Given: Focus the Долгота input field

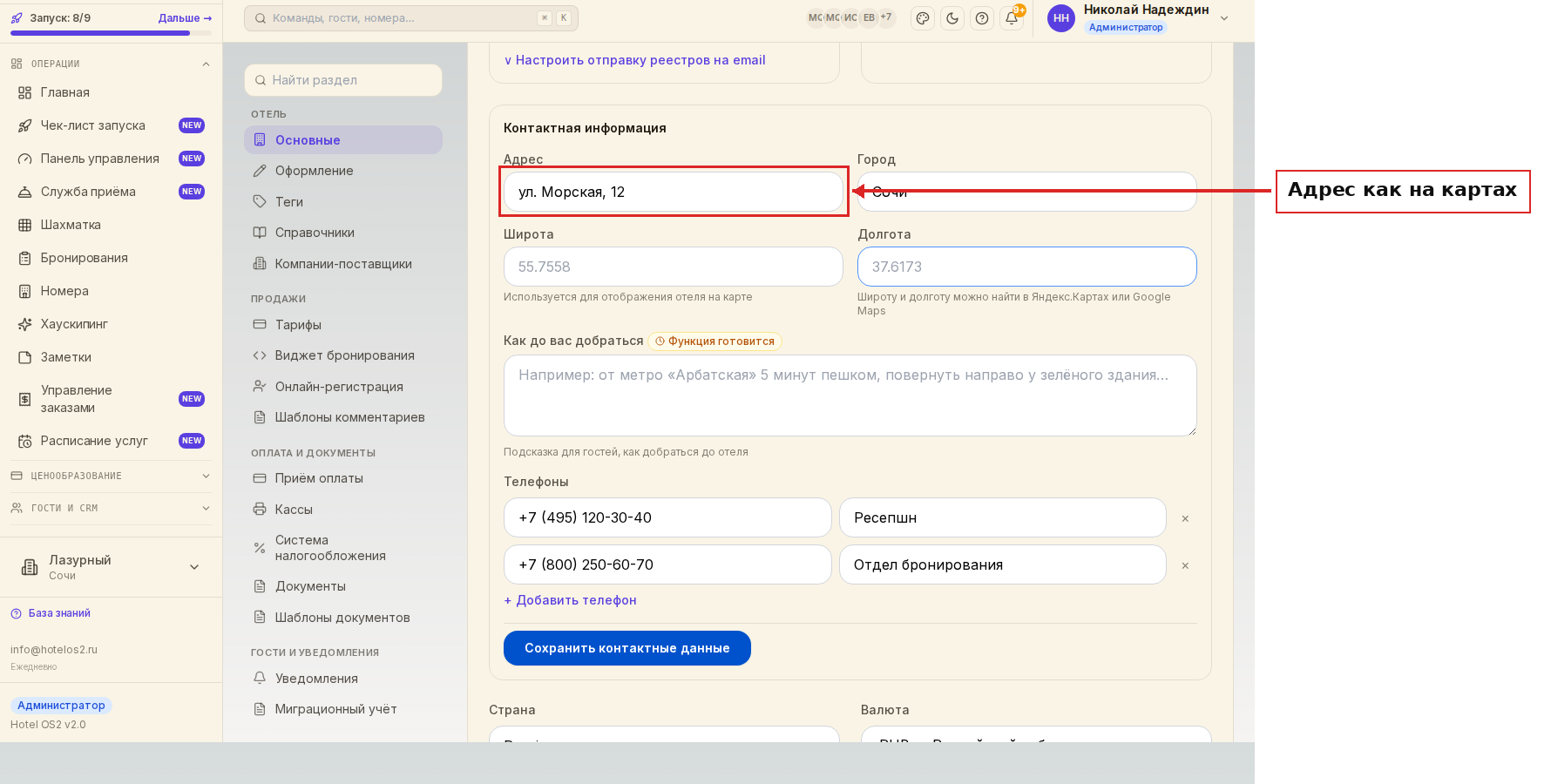Looking at the screenshot, I should [x=1027, y=267].
